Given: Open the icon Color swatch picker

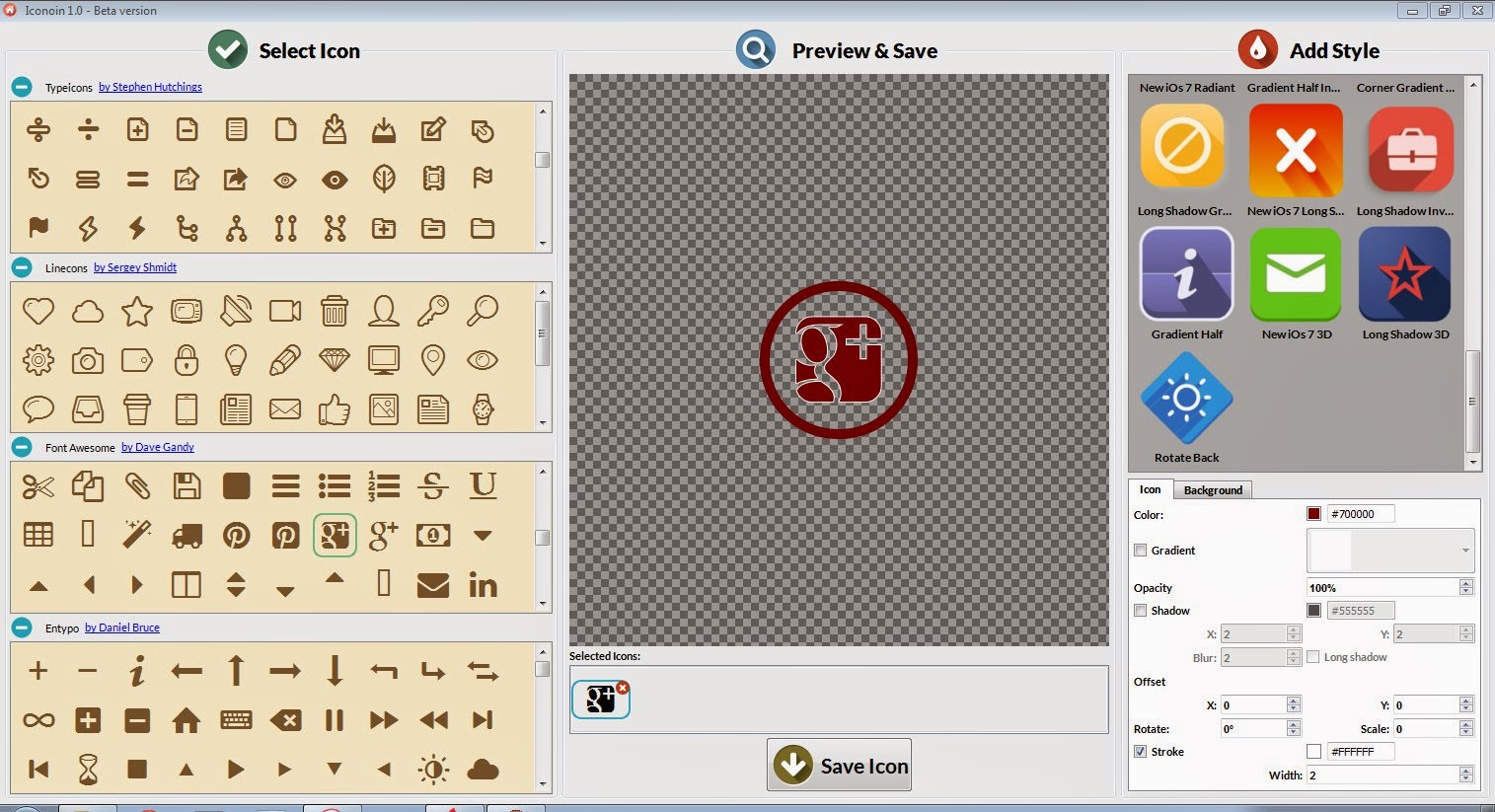Looking at the screenshot, I should pos(1313,514).
